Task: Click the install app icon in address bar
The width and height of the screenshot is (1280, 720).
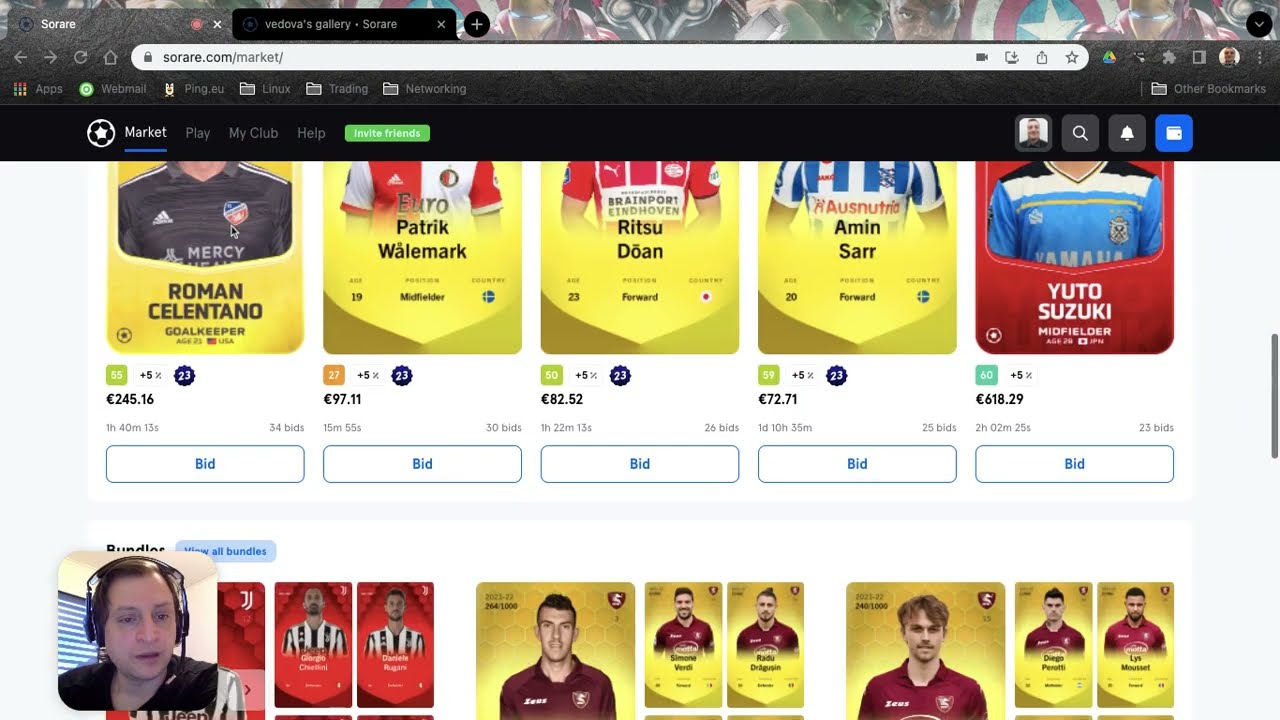Action: click(x=1012, y=58)
